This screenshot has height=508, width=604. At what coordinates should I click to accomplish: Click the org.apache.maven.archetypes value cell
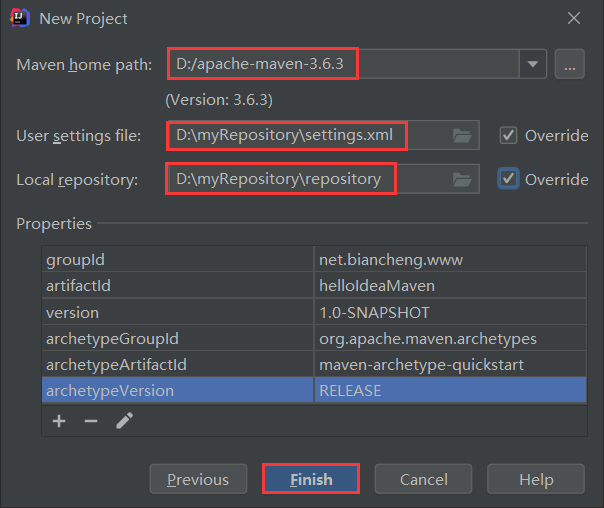[450, 338]
